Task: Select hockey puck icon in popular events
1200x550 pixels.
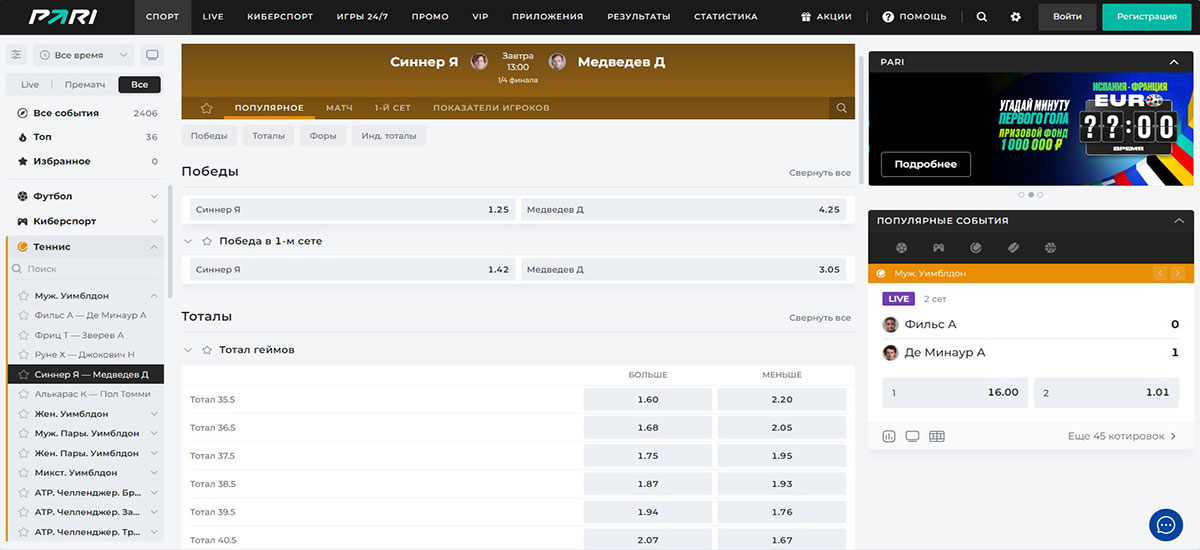Action: click(1012, 247)
